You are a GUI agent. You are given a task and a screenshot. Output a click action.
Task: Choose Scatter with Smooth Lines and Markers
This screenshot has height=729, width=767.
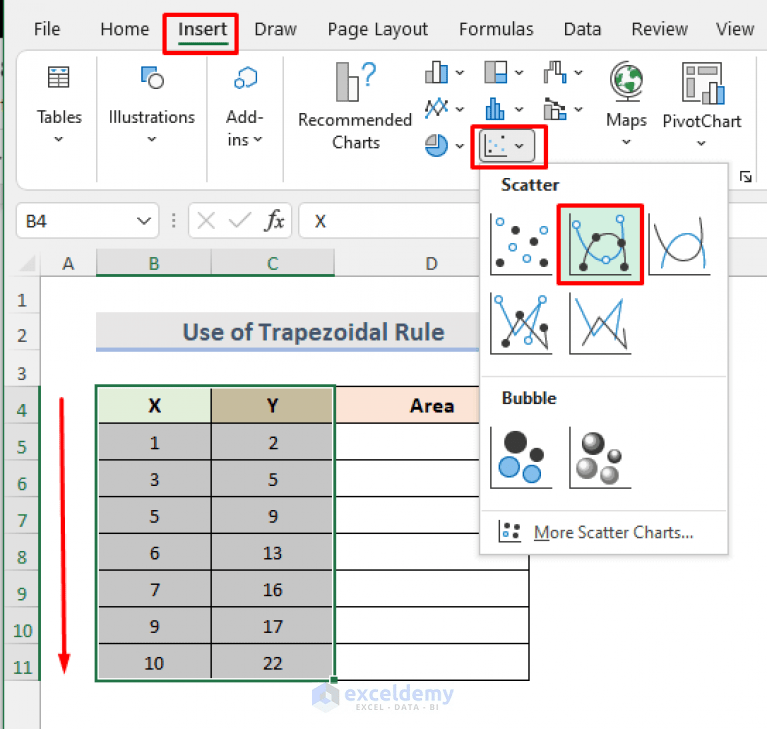[x=600, y=244]
